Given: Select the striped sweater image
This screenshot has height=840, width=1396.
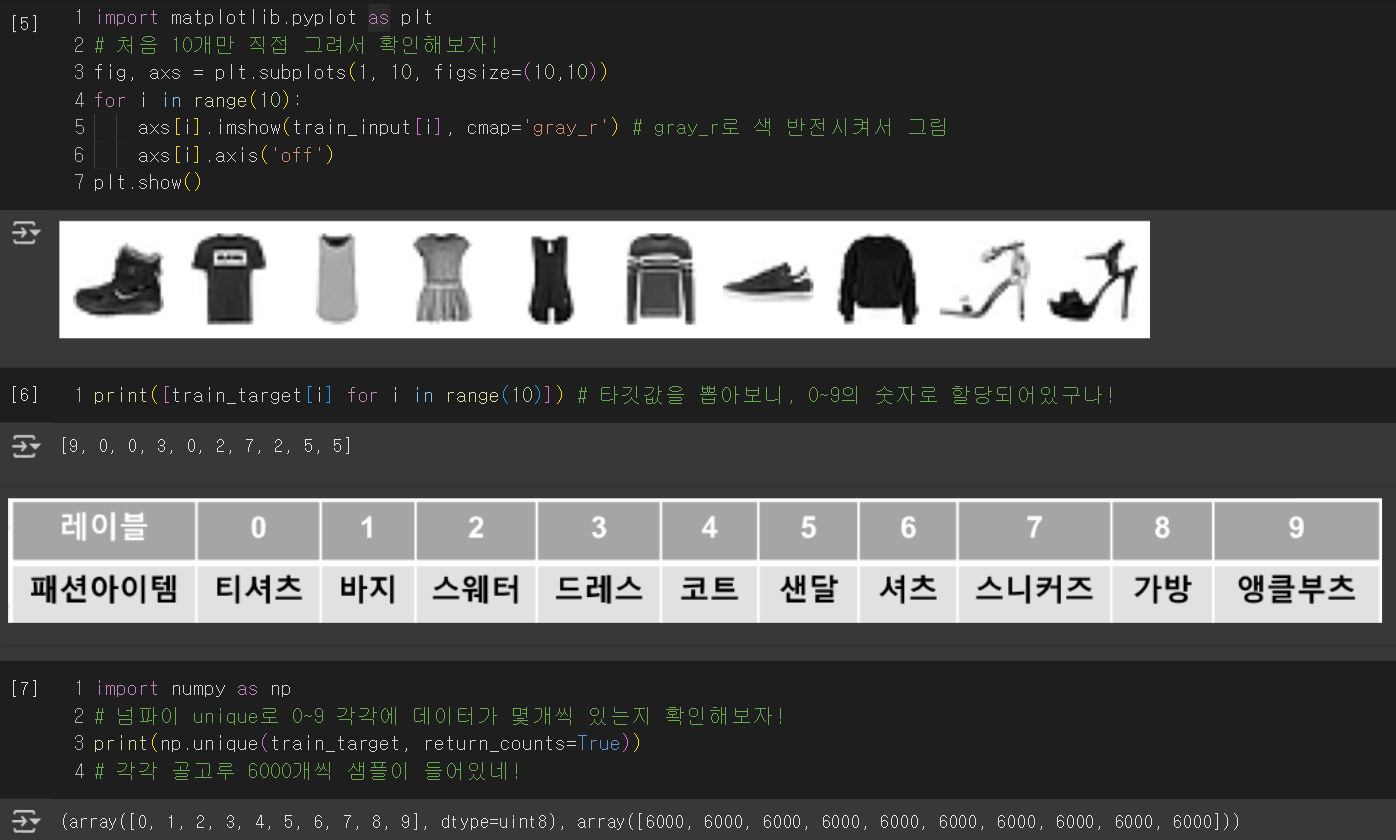Looking at the screenshot, I should coord(660,279).
